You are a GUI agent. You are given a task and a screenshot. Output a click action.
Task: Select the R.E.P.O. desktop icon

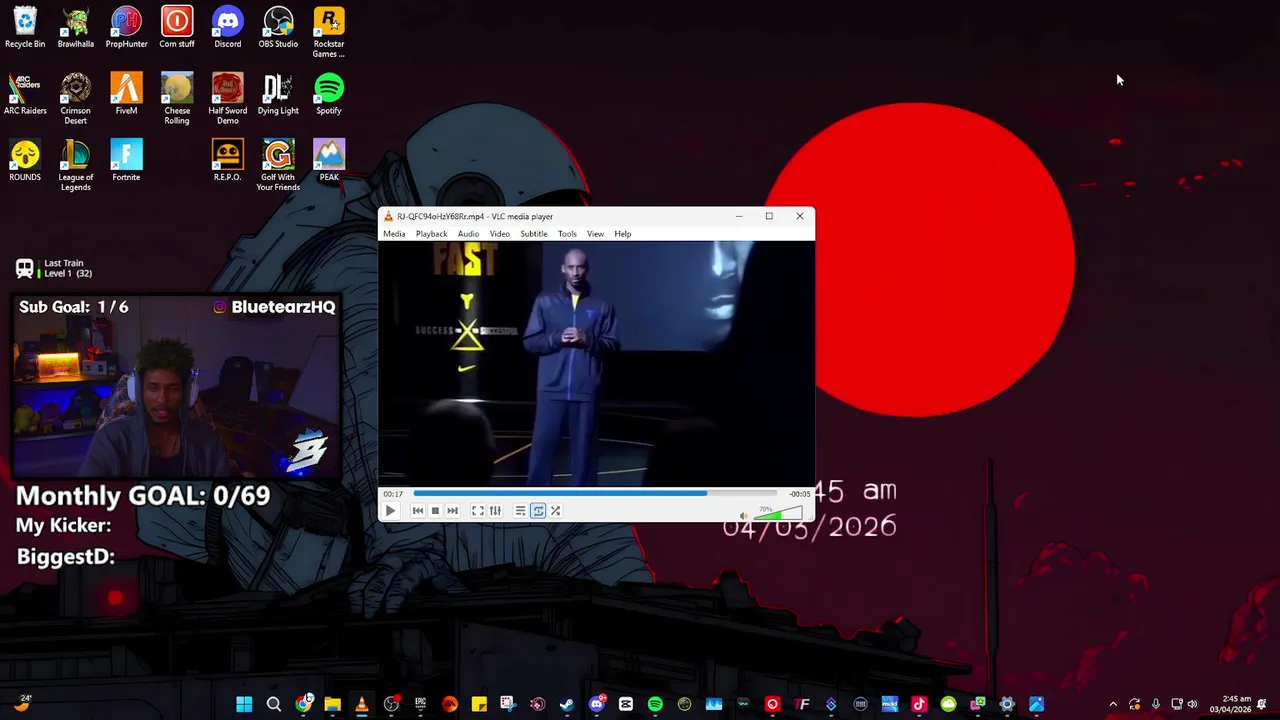227,161
